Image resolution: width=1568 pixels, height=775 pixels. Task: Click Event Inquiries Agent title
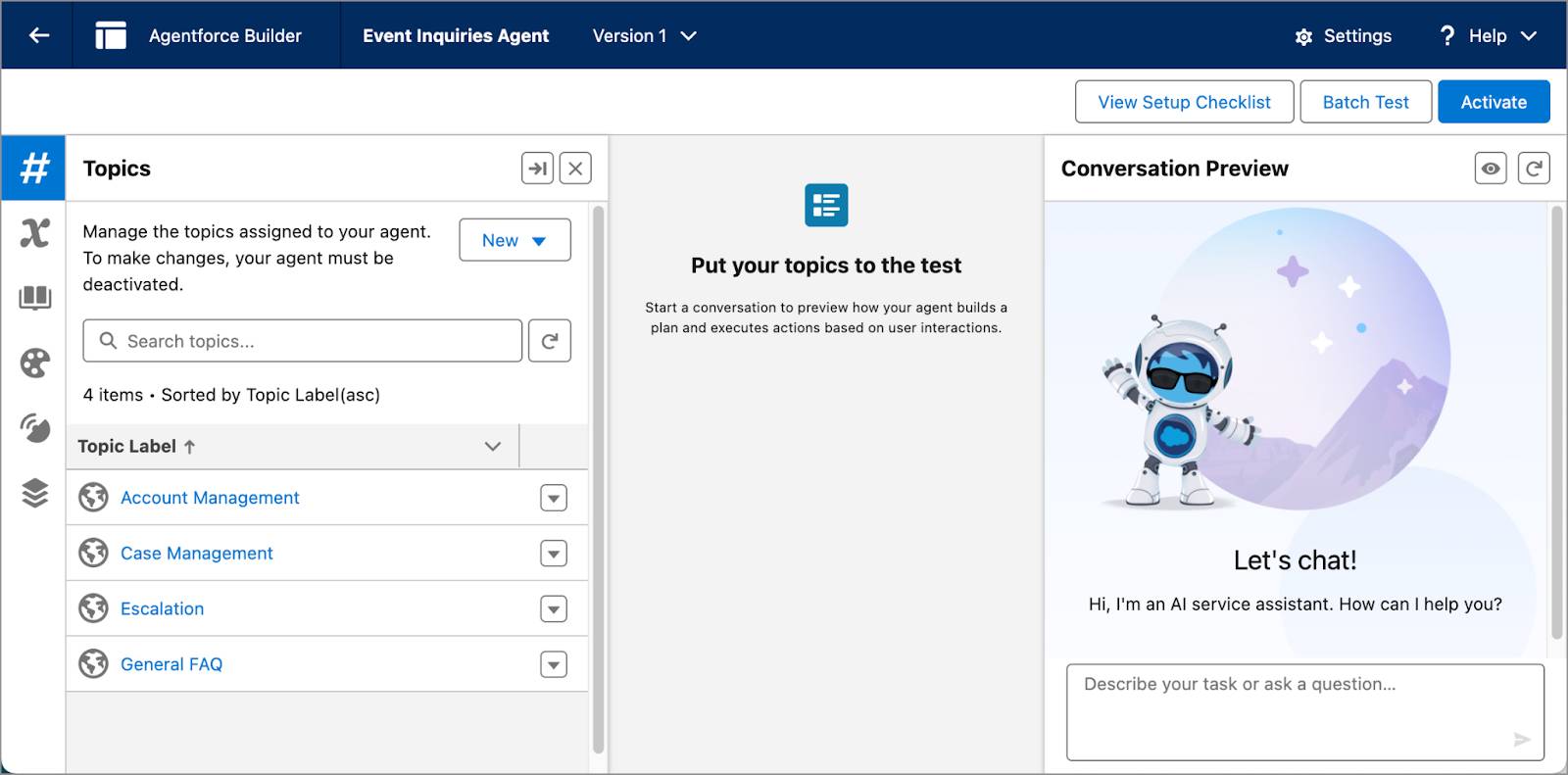click(456, 35)
